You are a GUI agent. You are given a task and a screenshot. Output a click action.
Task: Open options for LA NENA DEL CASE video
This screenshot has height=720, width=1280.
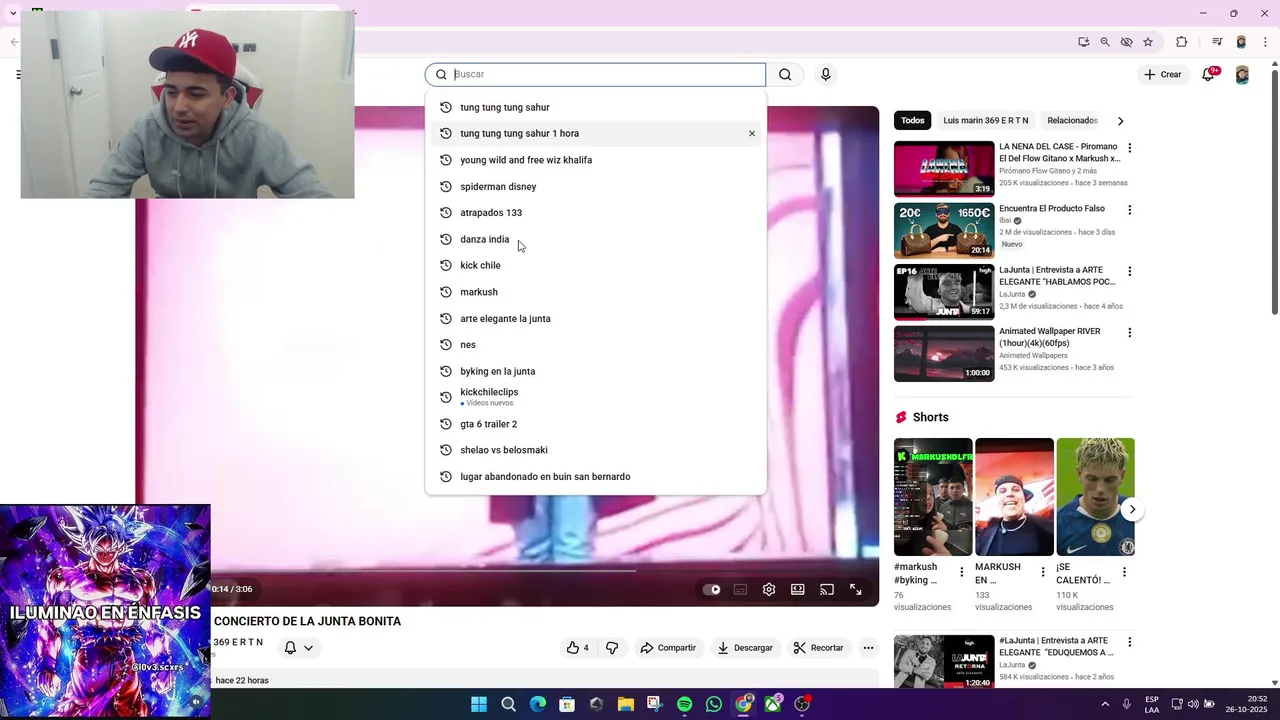[x=1130, y=148]
